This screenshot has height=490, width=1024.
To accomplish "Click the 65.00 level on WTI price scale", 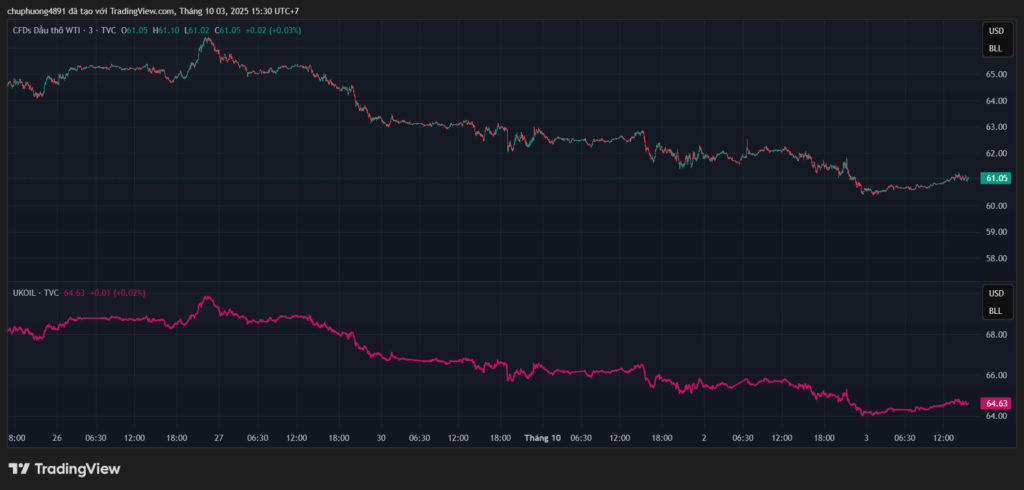I will point(995,74).
